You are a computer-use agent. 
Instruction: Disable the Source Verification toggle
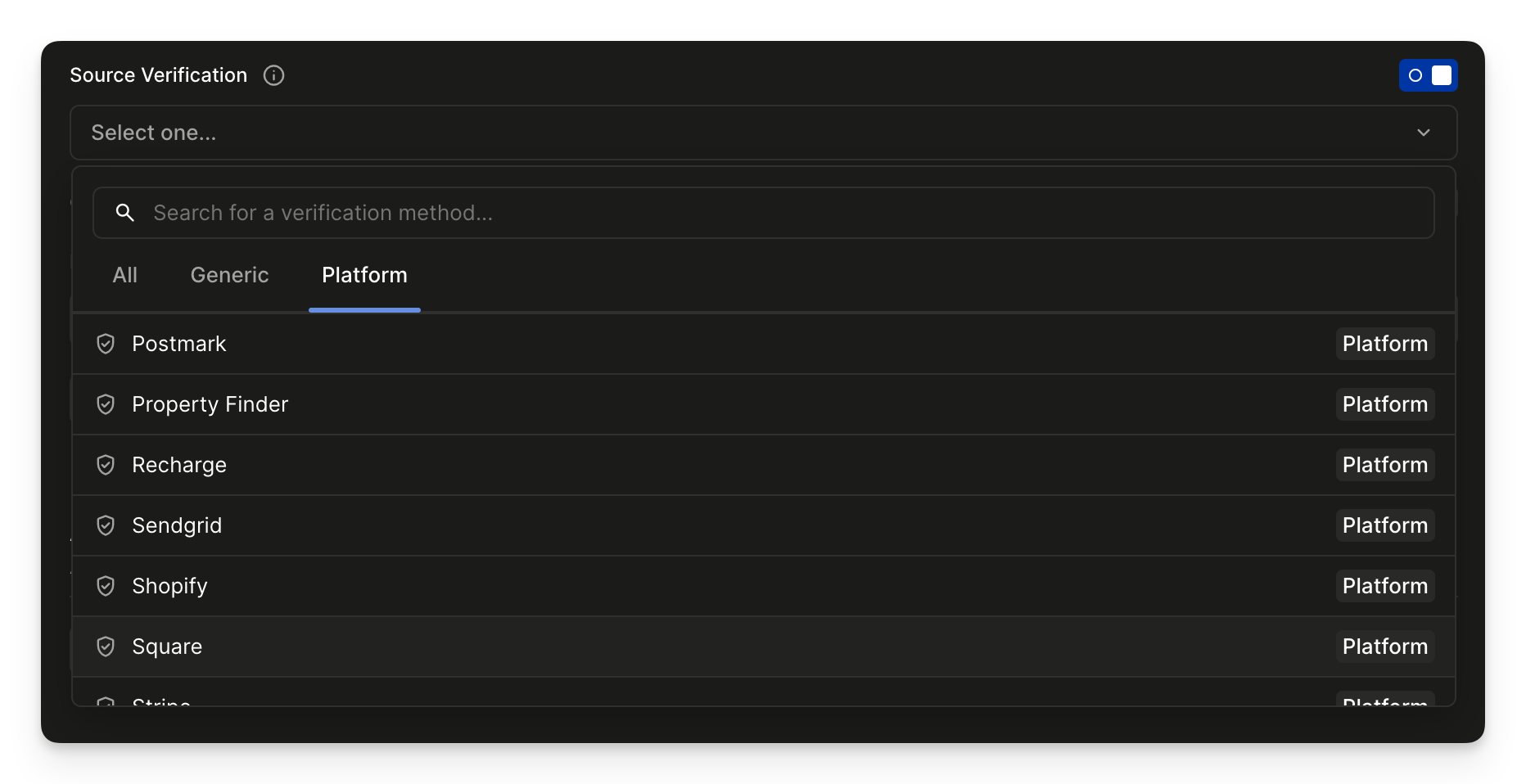click(x=1429, y=75)
